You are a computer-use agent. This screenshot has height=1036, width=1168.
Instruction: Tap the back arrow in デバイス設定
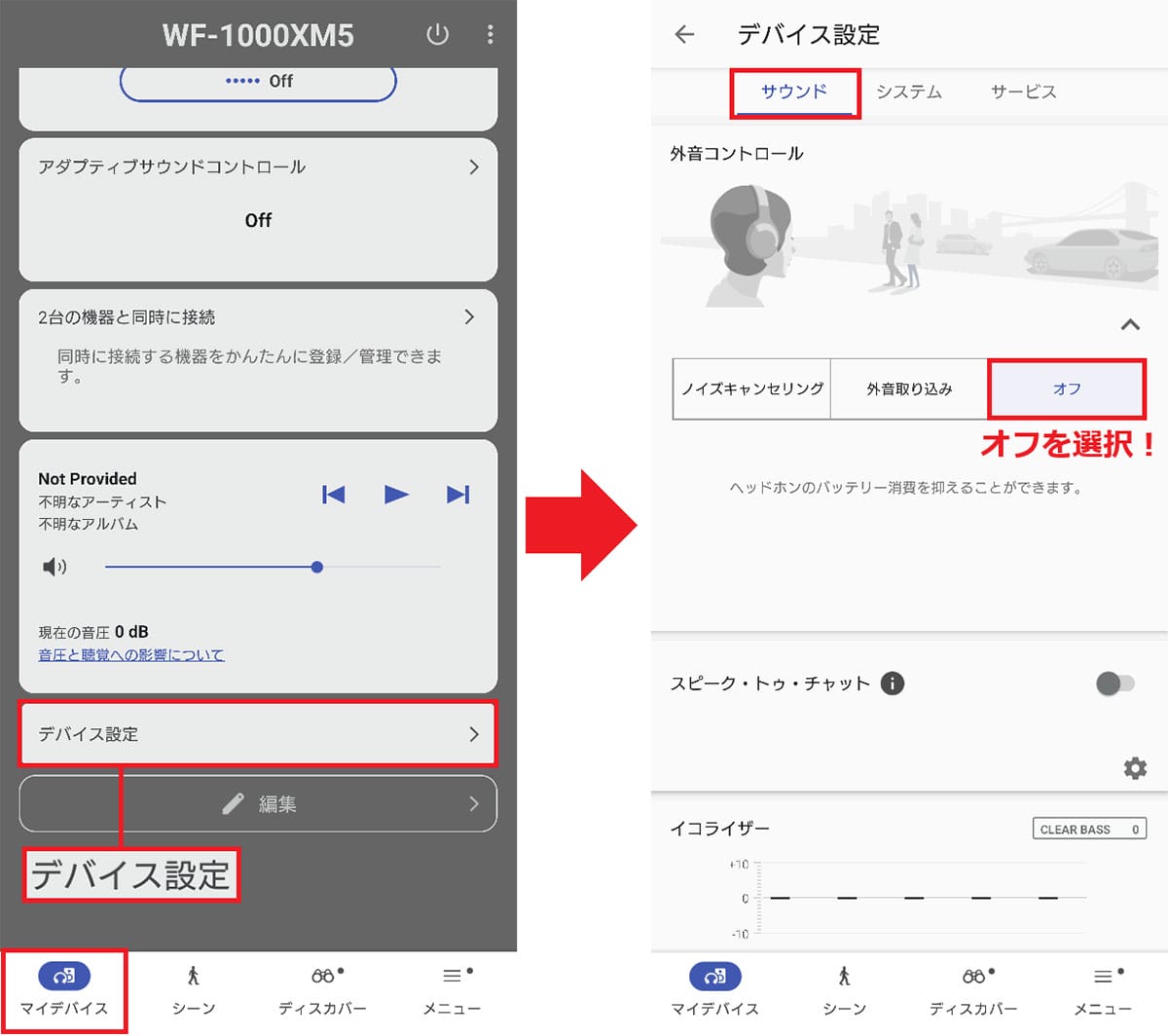[x=684, y=35]
